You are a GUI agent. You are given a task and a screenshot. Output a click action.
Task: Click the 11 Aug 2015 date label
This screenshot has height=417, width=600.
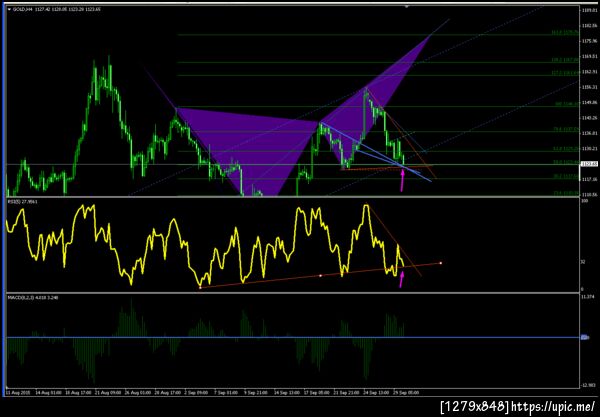19,393
